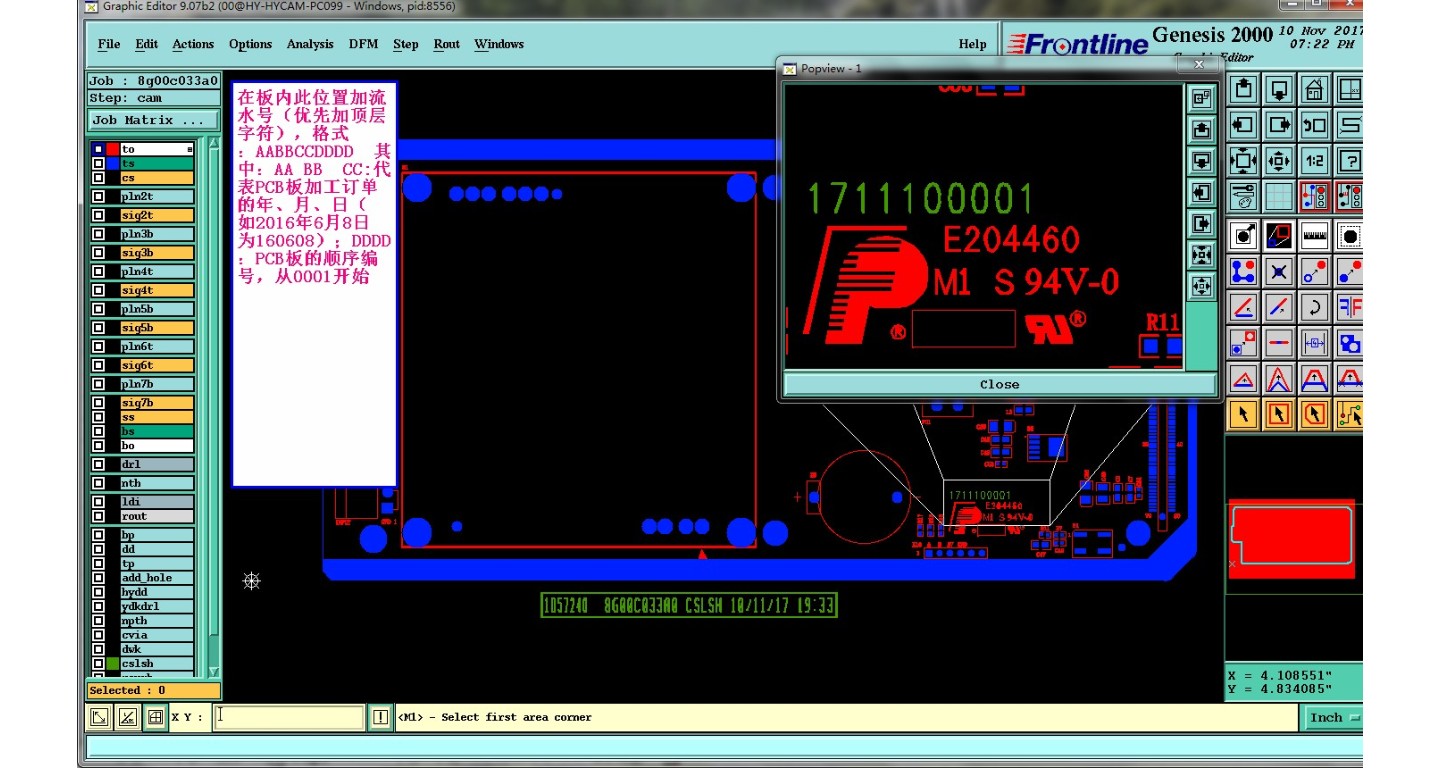Viewport: 1440px width, 768px height.
Task: Click the layer list vertical scrollbar
Action: pos(213,407)
